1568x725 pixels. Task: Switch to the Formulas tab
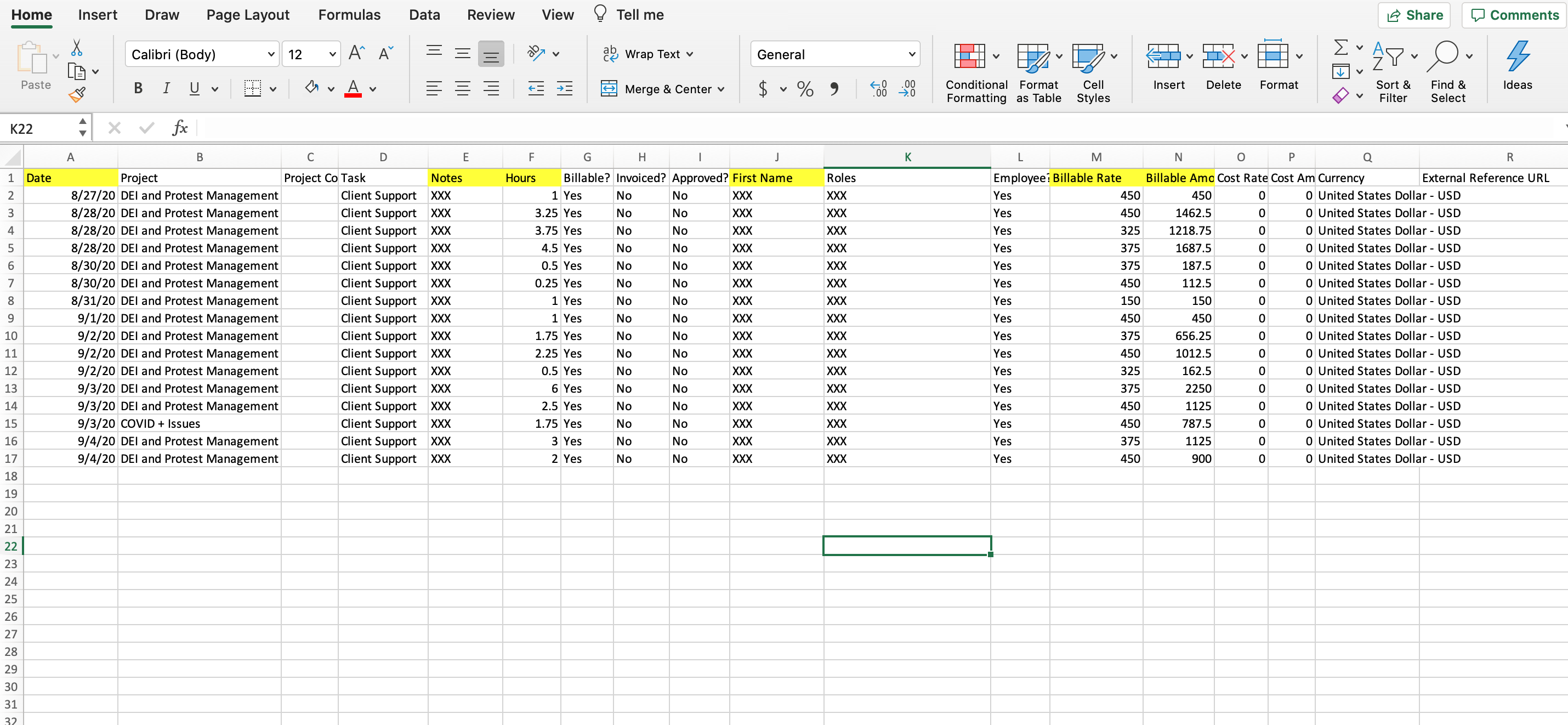coord(349,15)
